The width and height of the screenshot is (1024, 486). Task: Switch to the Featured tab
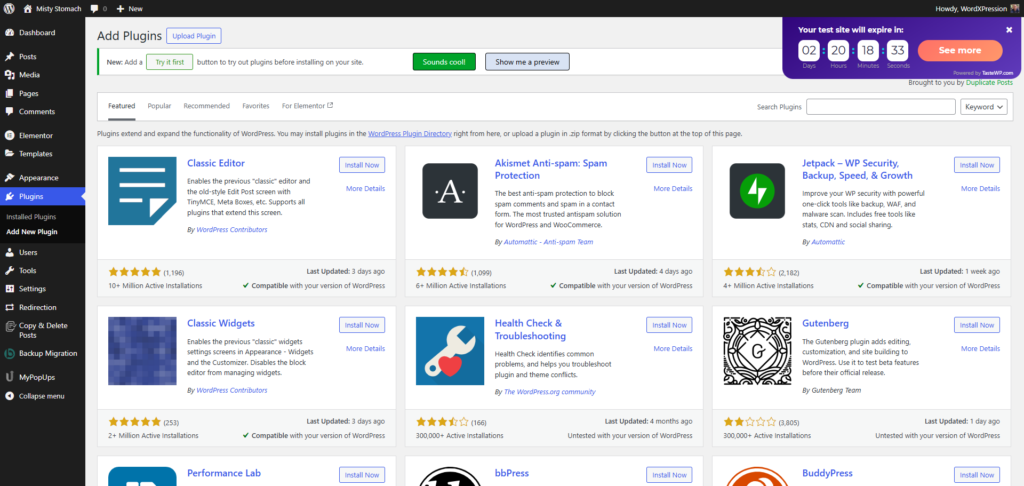click(x=121, y=106)
